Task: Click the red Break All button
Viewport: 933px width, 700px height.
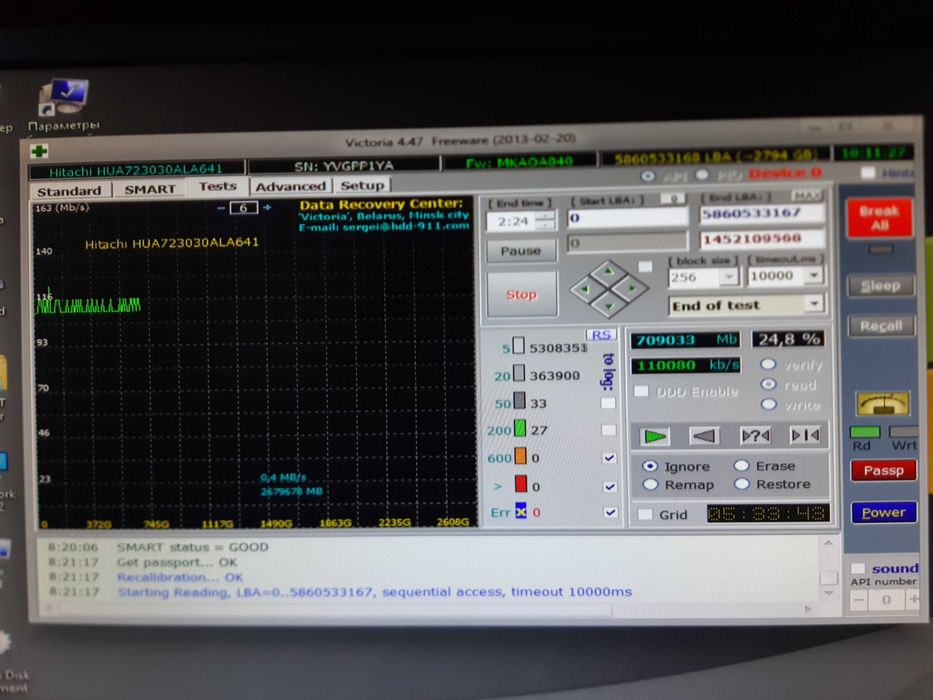Action: 879,218
